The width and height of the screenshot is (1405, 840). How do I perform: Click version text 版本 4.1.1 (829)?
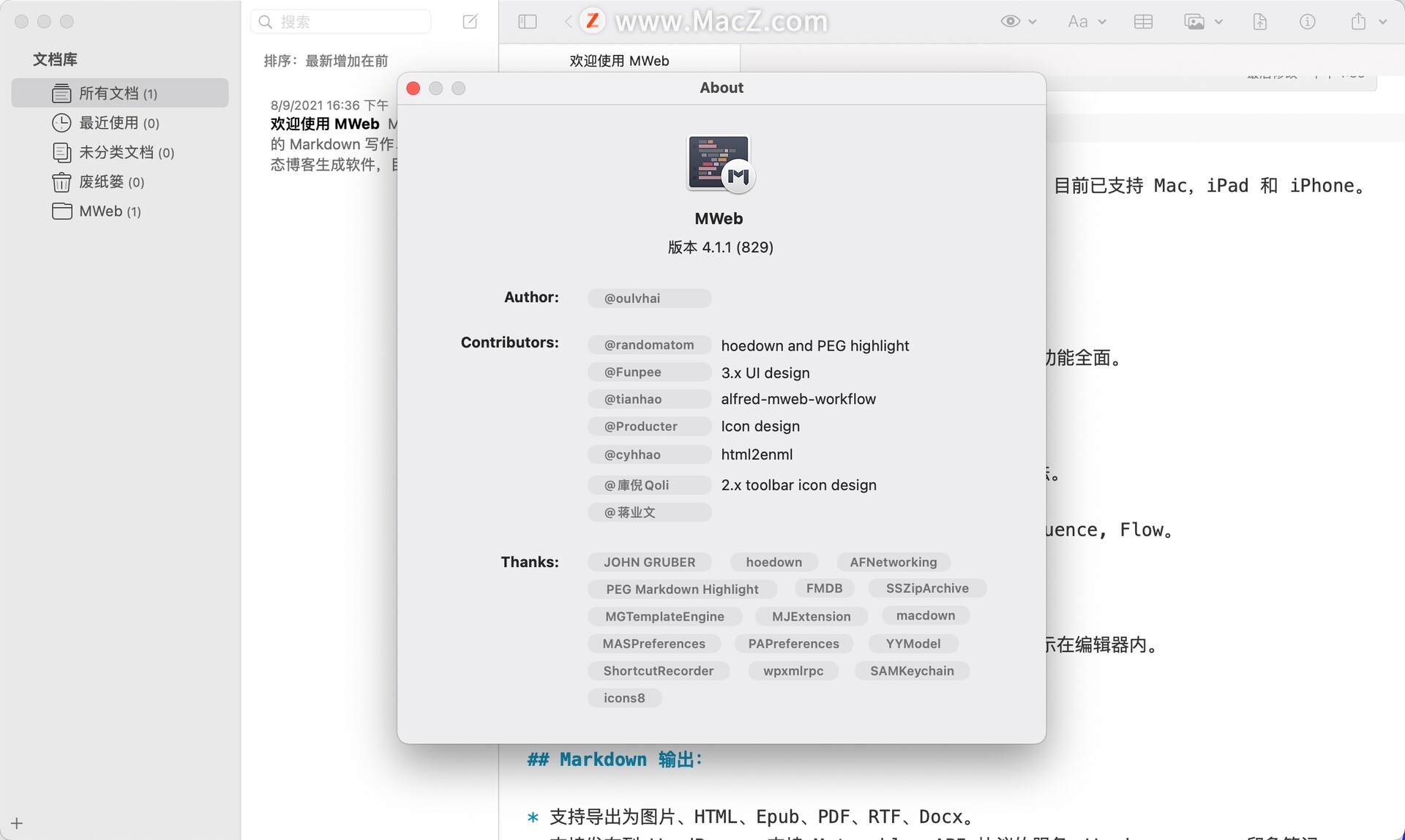click(x=720, y=247)
